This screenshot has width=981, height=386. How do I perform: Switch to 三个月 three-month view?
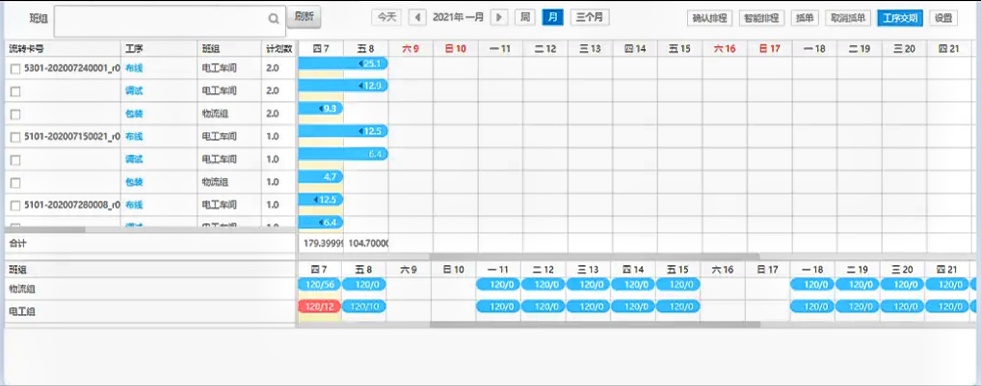[x=590, y=18]
